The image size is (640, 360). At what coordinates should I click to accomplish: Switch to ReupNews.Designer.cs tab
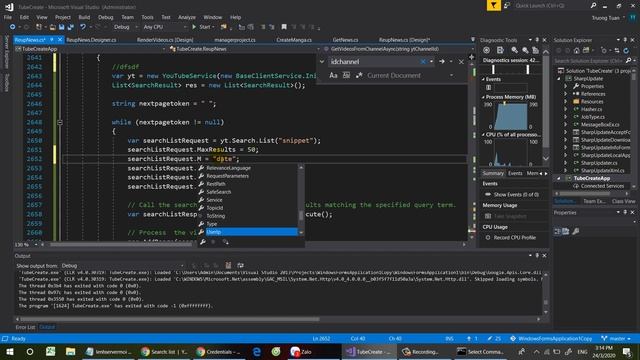point(91,40)
